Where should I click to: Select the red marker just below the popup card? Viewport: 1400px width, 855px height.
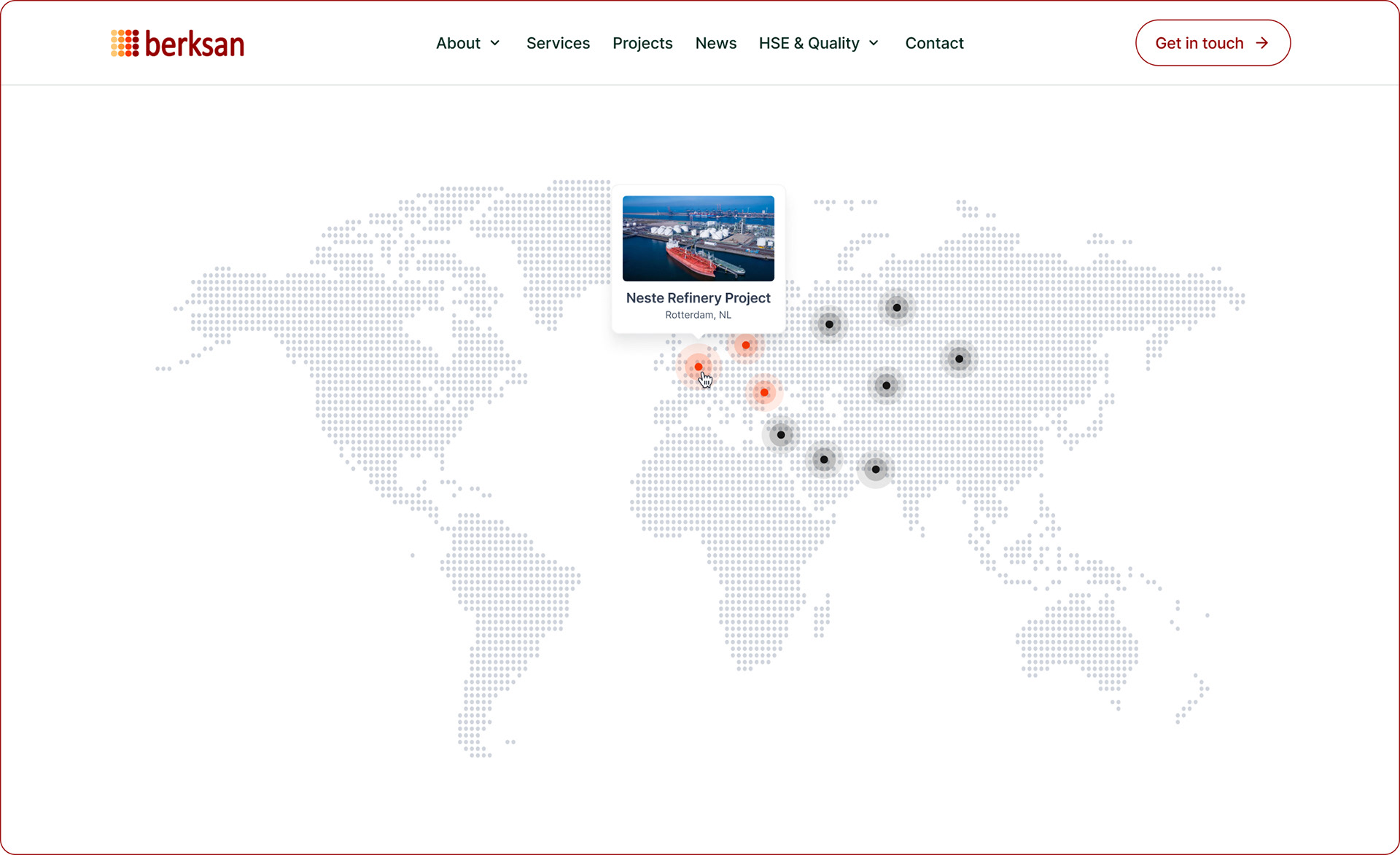[x=746, y=345]
